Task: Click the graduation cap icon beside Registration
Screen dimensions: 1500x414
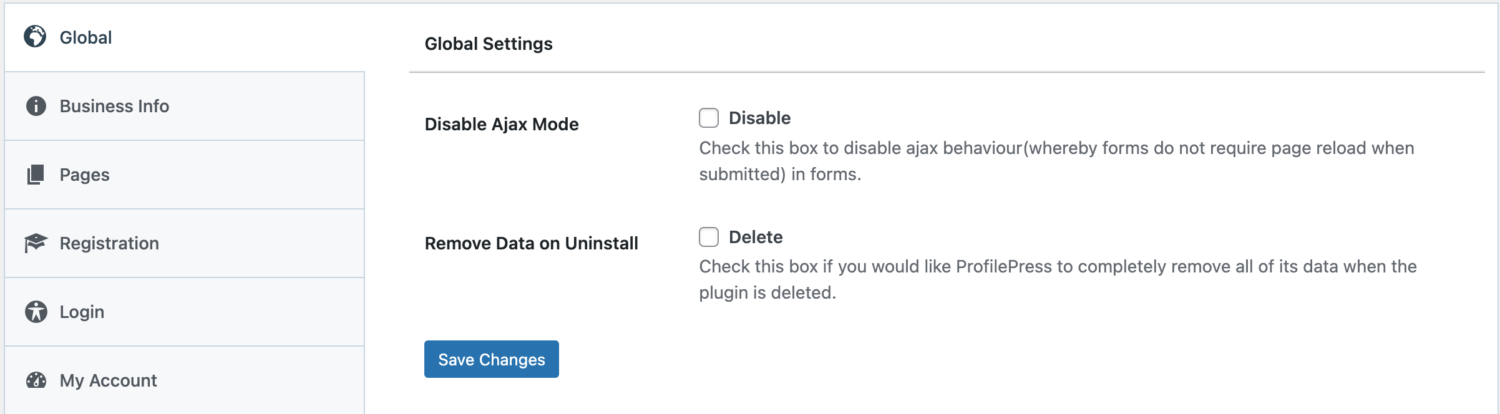Action: click(36, 243)
